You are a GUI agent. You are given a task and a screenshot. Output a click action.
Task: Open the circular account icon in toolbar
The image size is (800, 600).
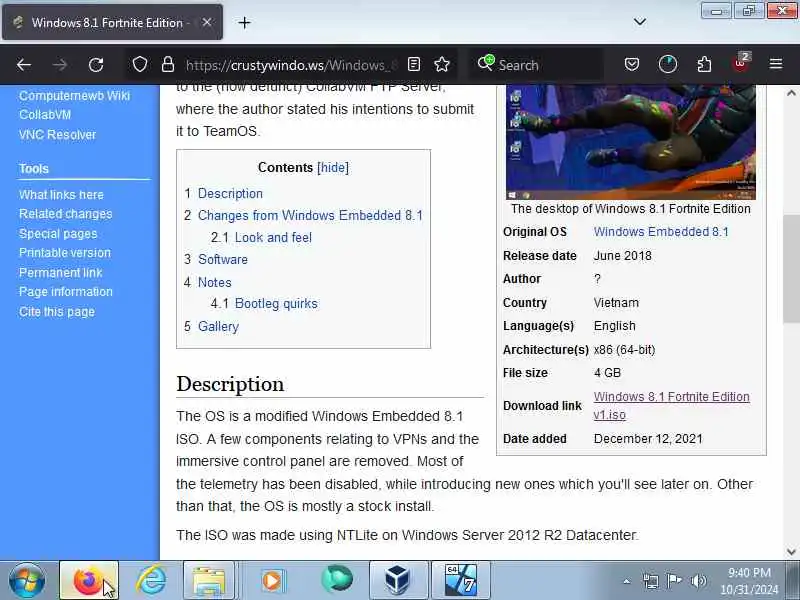tap(668, 64)
